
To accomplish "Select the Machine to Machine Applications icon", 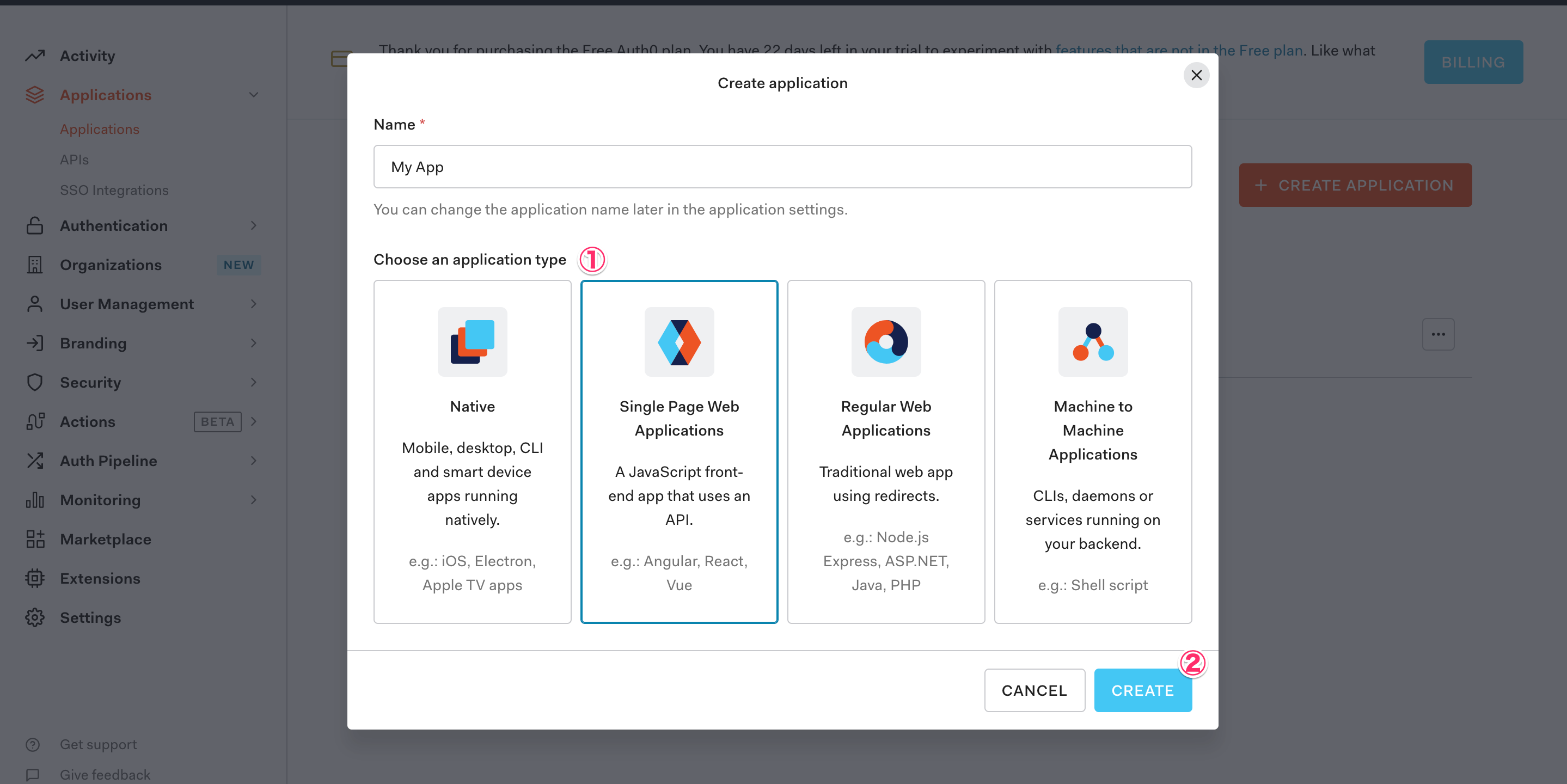I will tap(1093, 342).
